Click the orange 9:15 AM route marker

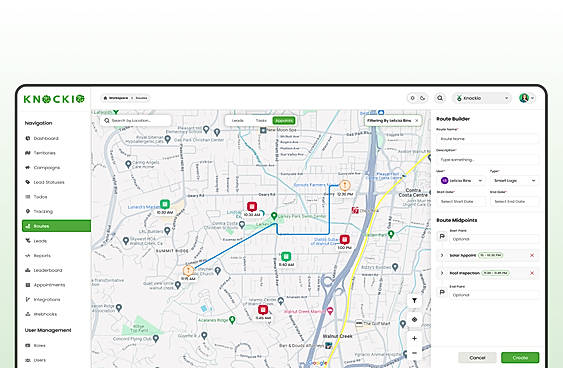point(188,270)
